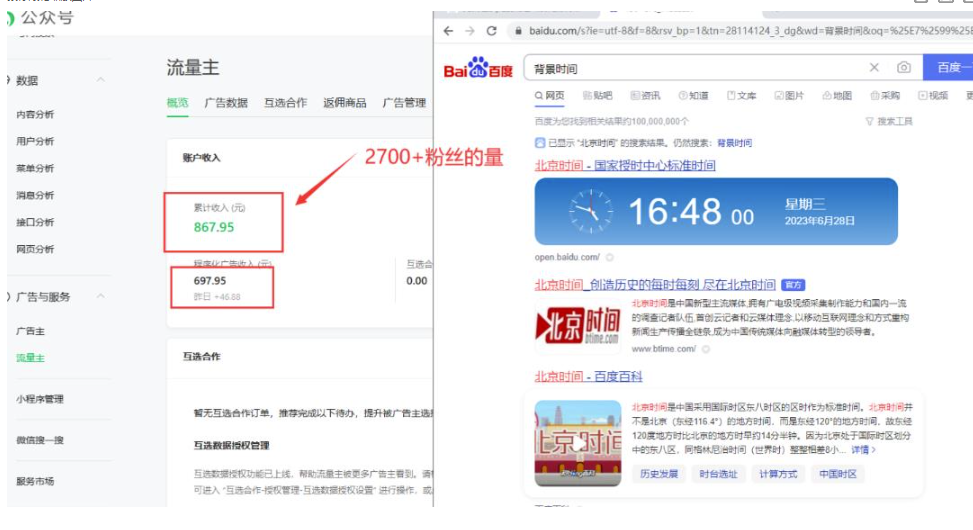
Task: Select the 贴吧 search tab
Action: (598, 95)
